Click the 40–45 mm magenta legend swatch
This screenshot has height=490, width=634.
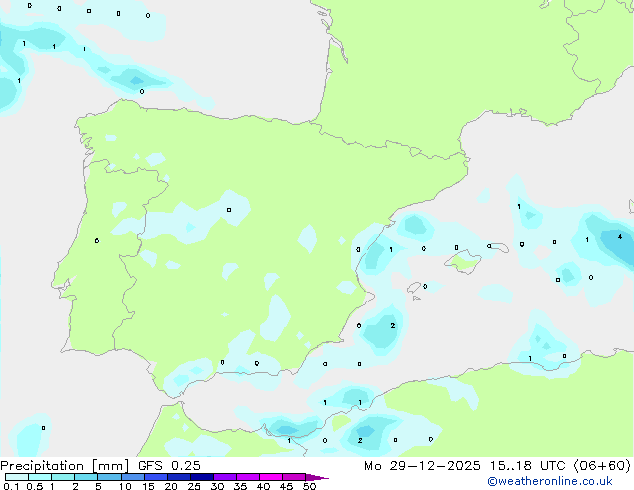pos(271,477)
